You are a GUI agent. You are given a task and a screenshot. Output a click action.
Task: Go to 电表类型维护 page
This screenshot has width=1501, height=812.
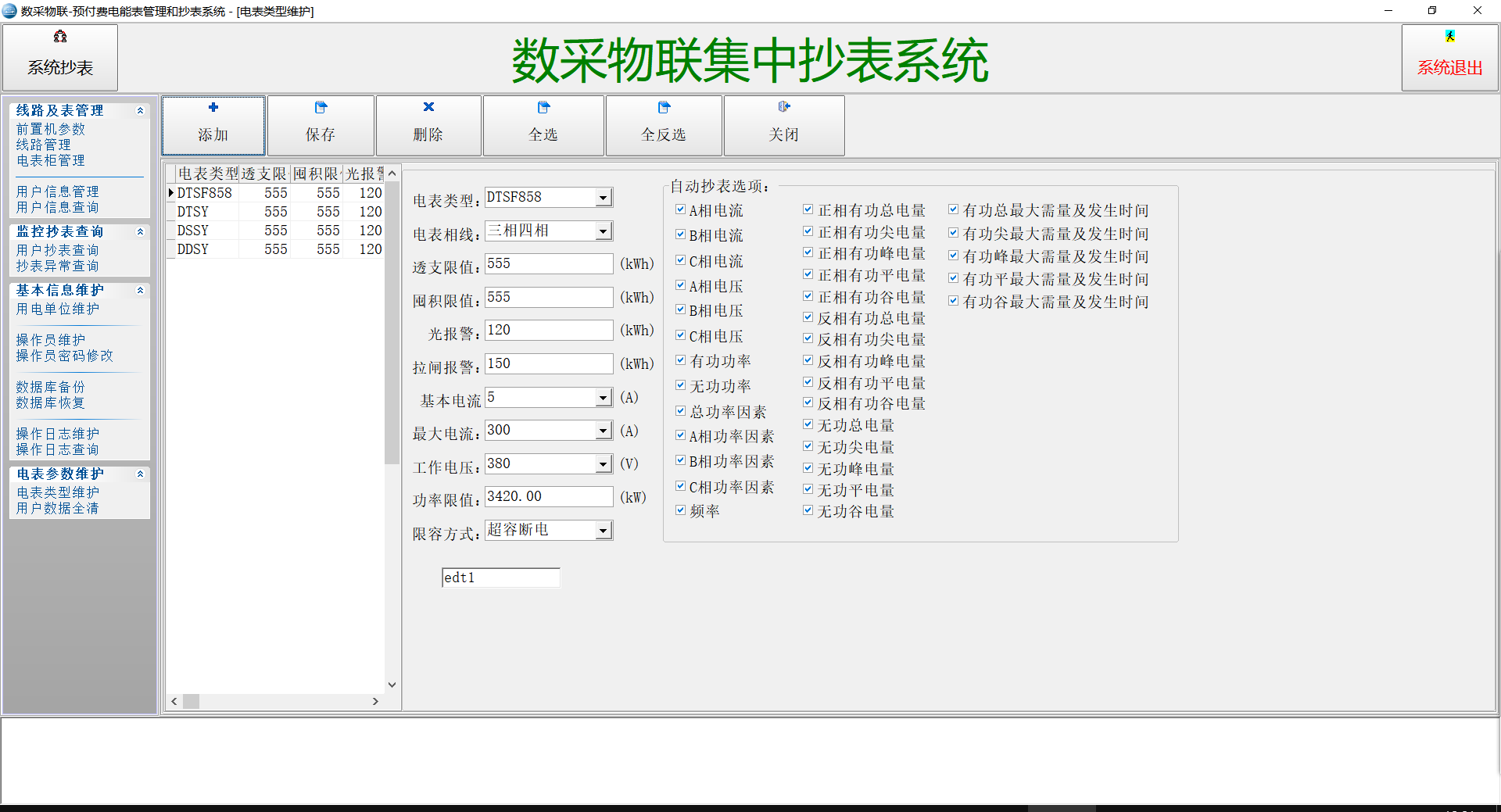(x=58, y=492)
